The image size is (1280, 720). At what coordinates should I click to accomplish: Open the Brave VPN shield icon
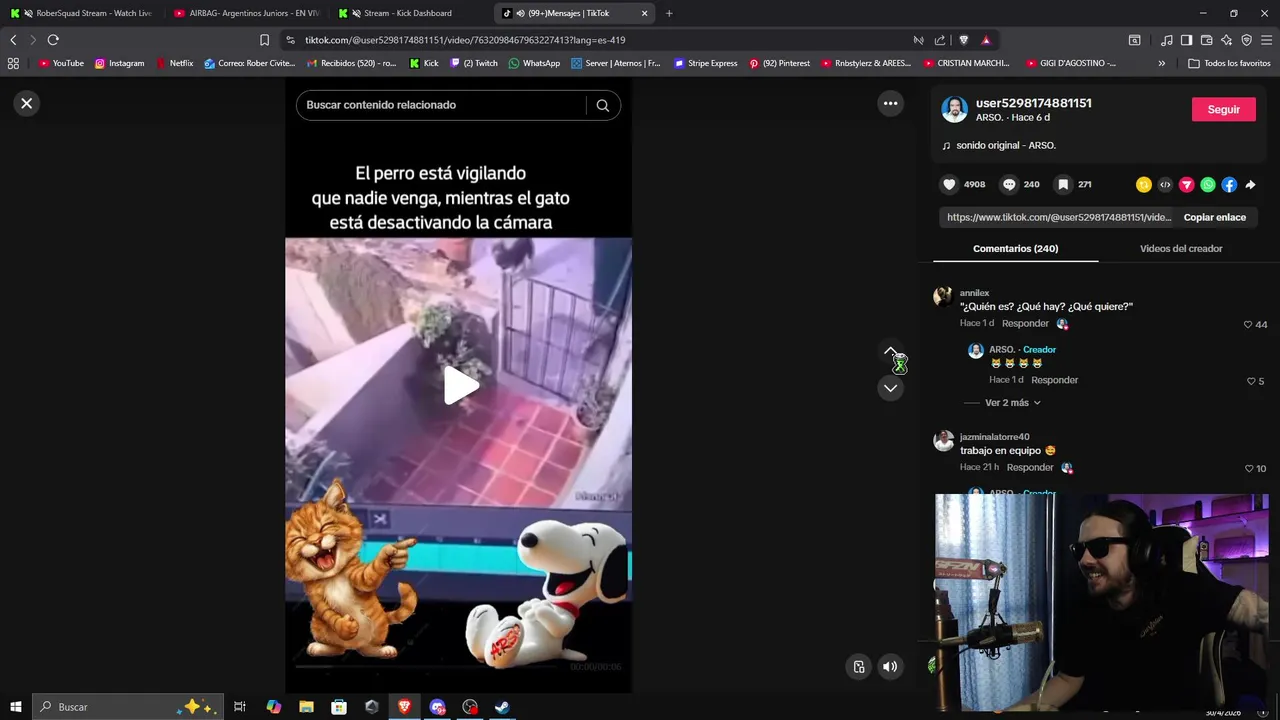(x=1246, y=40)
